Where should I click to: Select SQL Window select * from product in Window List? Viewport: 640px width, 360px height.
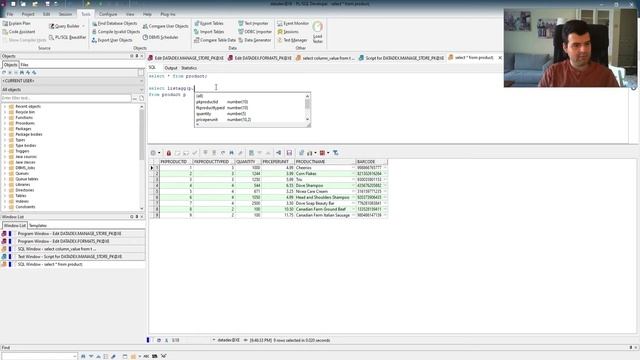[73, 264]
